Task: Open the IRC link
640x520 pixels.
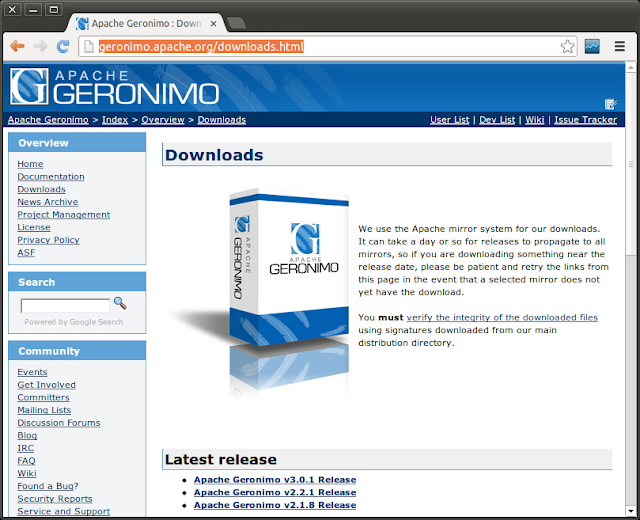Action: (26, 448)
